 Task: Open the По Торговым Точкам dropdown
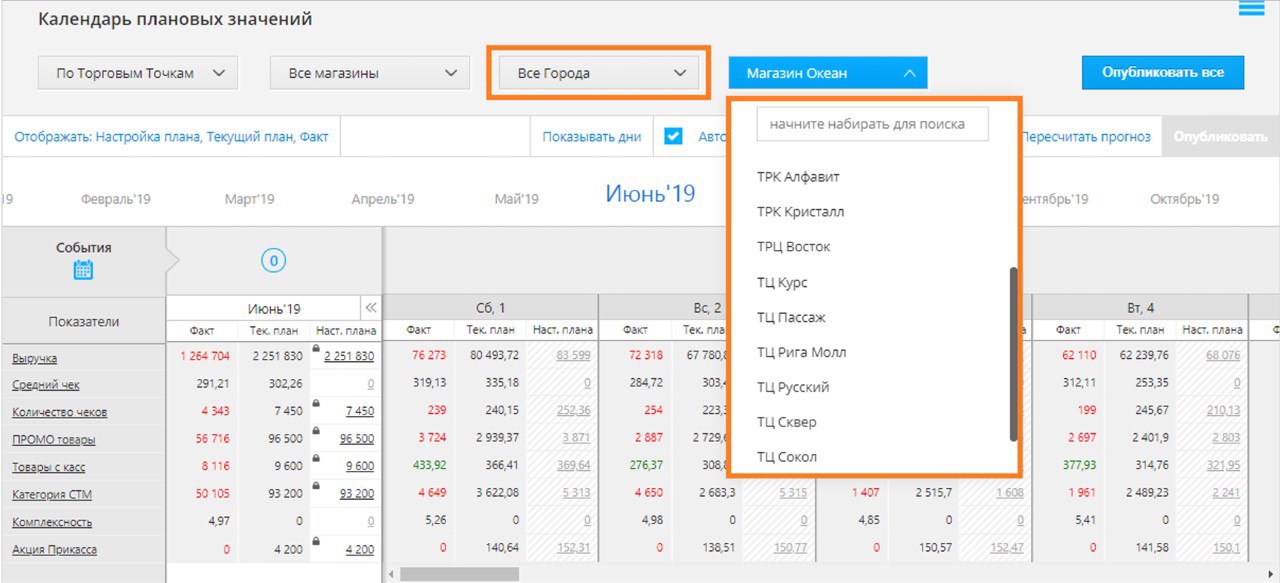click(138, 73)
